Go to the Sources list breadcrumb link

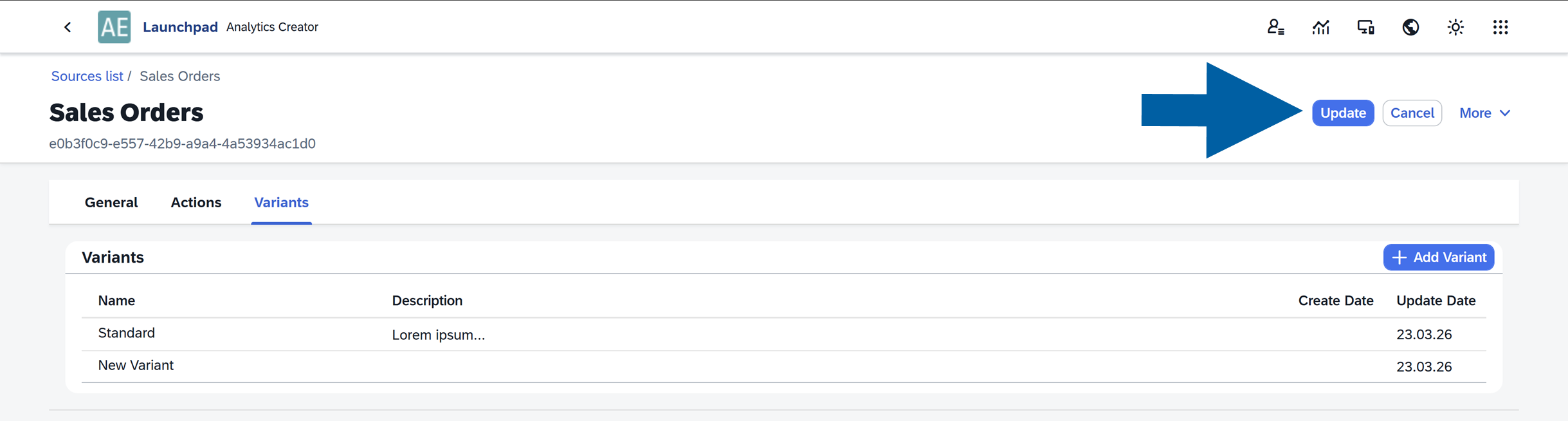87,76
